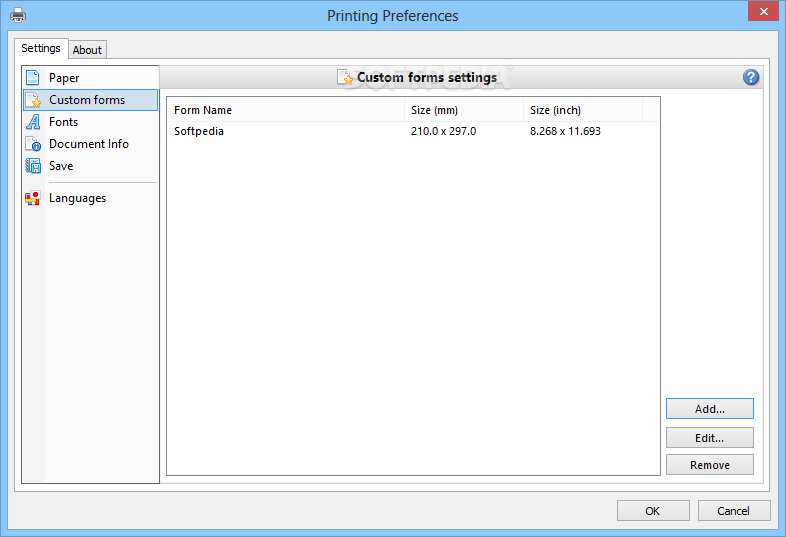Viewport: 786px width, 537px height.
Task: Sort by the Size (mm) column header
Action: [x=464, y=110]
